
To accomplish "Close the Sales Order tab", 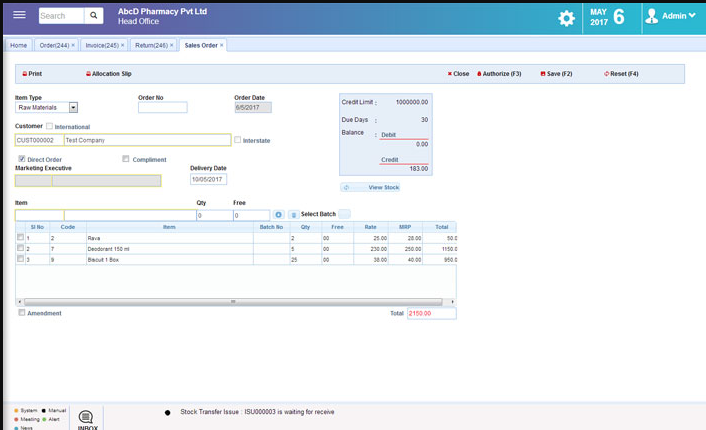I will (222, 45).
